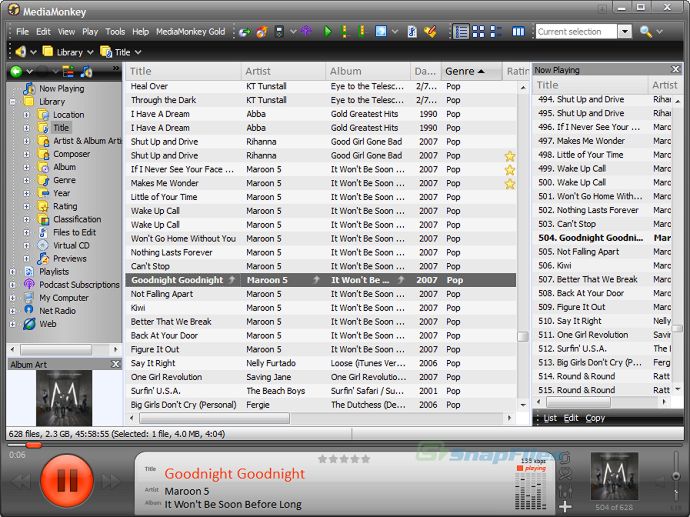Click the album art thumbnail in the player
Image resolution: width=690 pixels, height=517 pixels.
(x=614, y=477)
